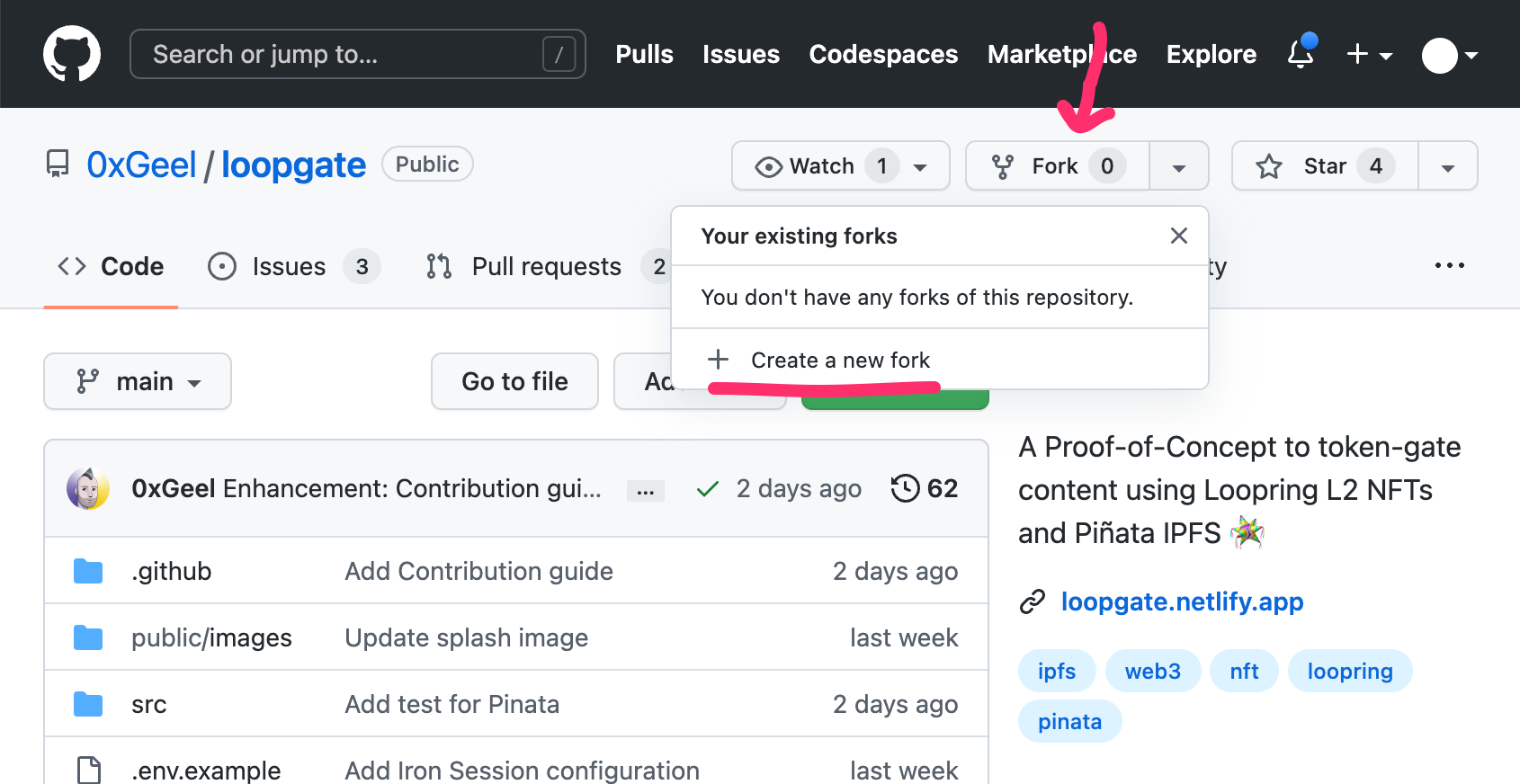Open Marketplace in top navigation

tap(1062, 54)
